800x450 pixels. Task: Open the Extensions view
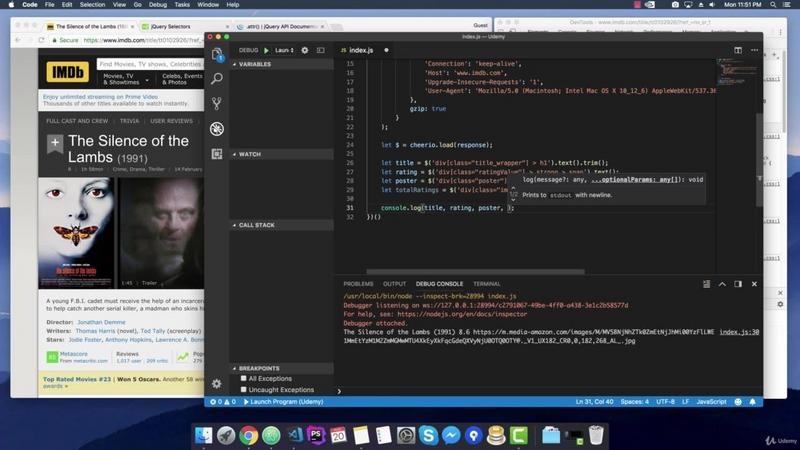pos(217,154)
